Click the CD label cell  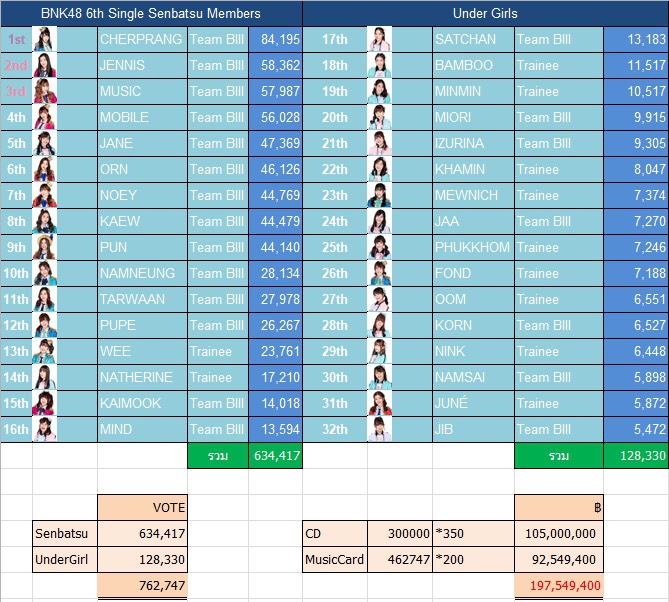(x=335, y=534)
